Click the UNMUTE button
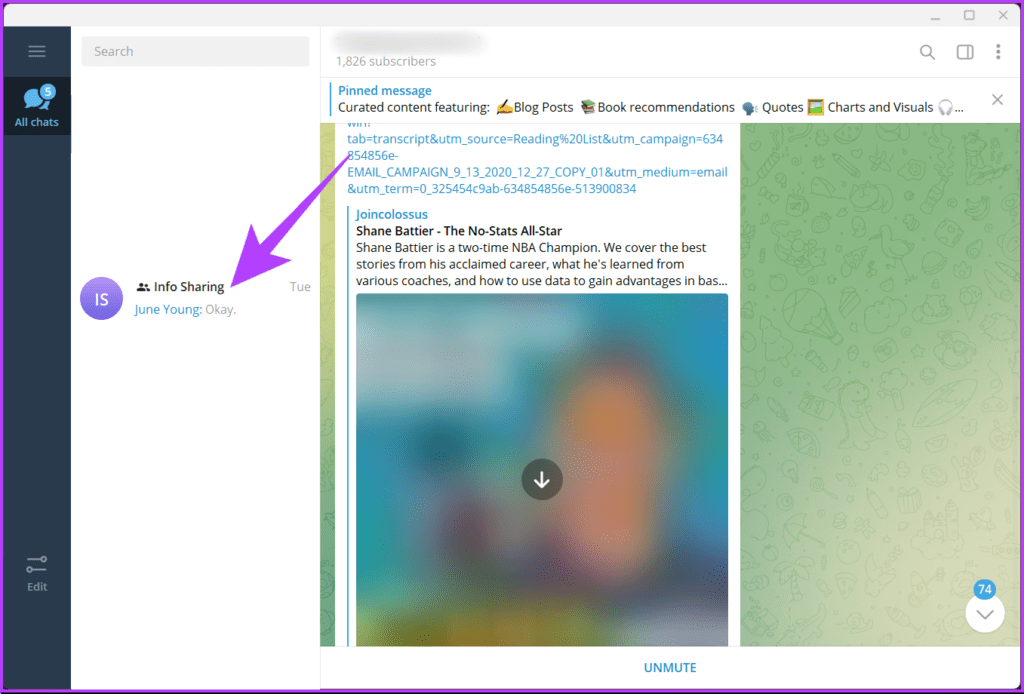The height and width of the screenshot is (694, 1024). (670, 667)
